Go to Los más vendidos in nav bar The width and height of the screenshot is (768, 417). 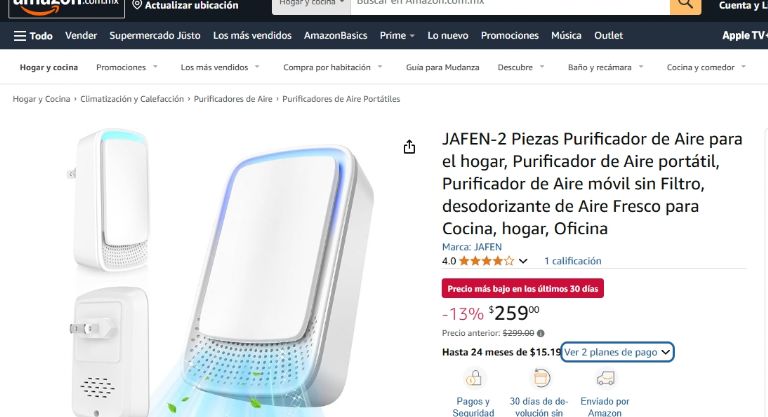pyautogui.click(x=252, y=36)
